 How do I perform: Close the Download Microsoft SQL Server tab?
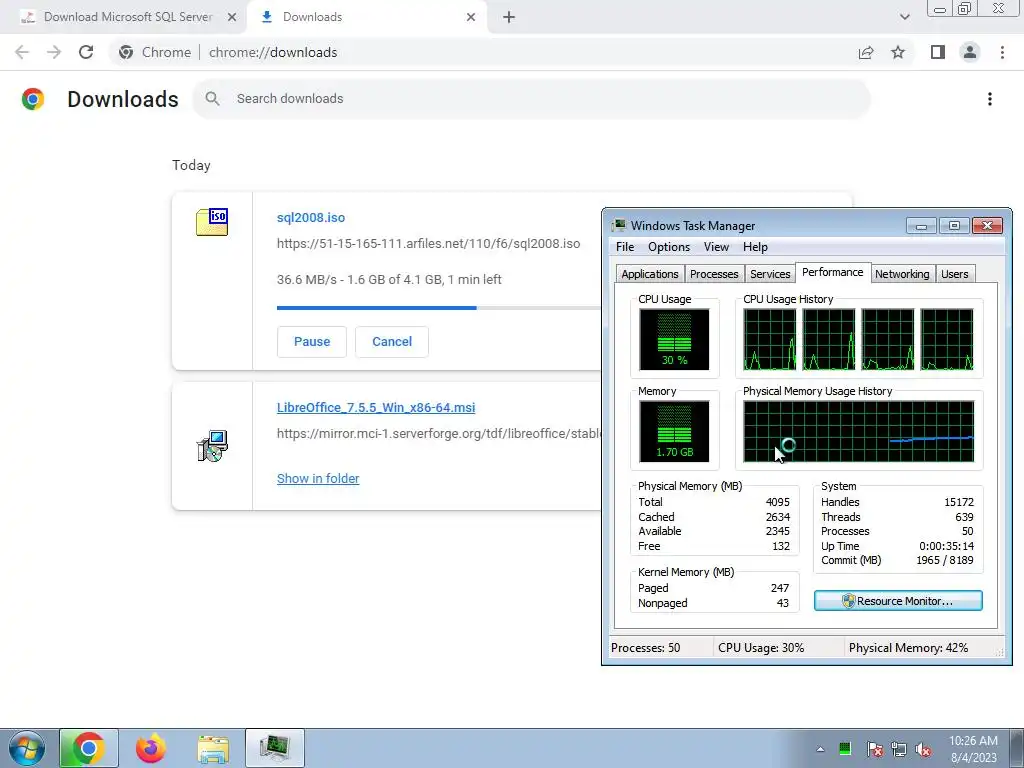(232, 17)
